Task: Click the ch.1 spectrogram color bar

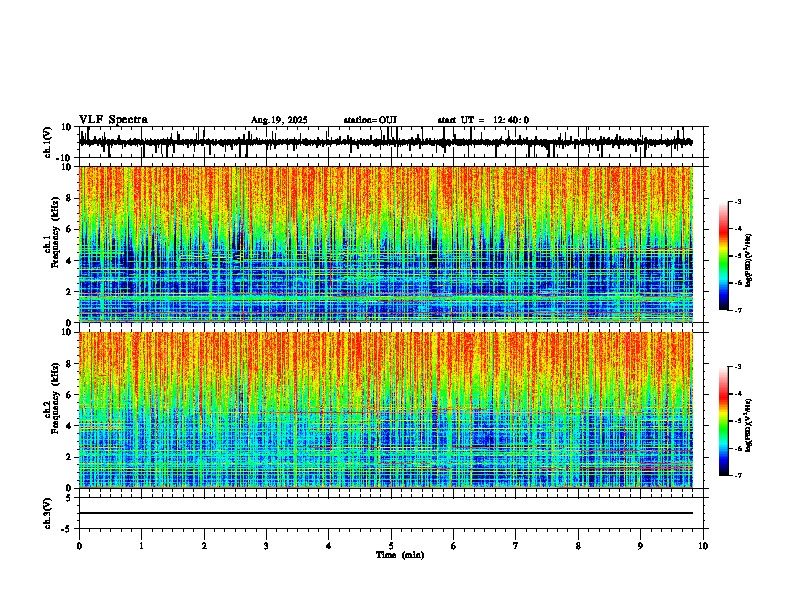Action: [723, 256]
